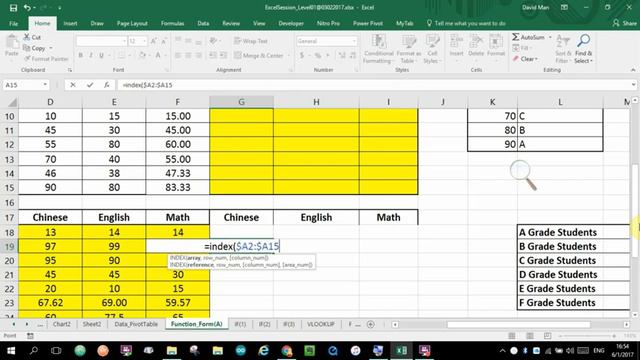Collapse the ribbon with the chevron

[633, 70]
